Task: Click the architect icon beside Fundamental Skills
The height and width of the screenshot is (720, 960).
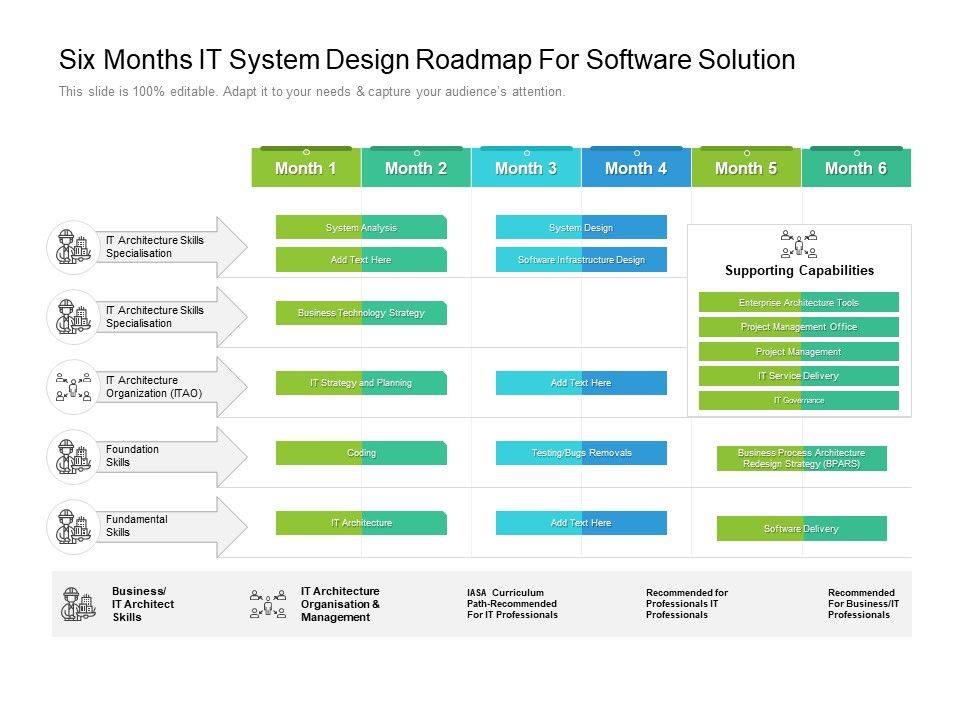Action: click(x=73, y=527)
